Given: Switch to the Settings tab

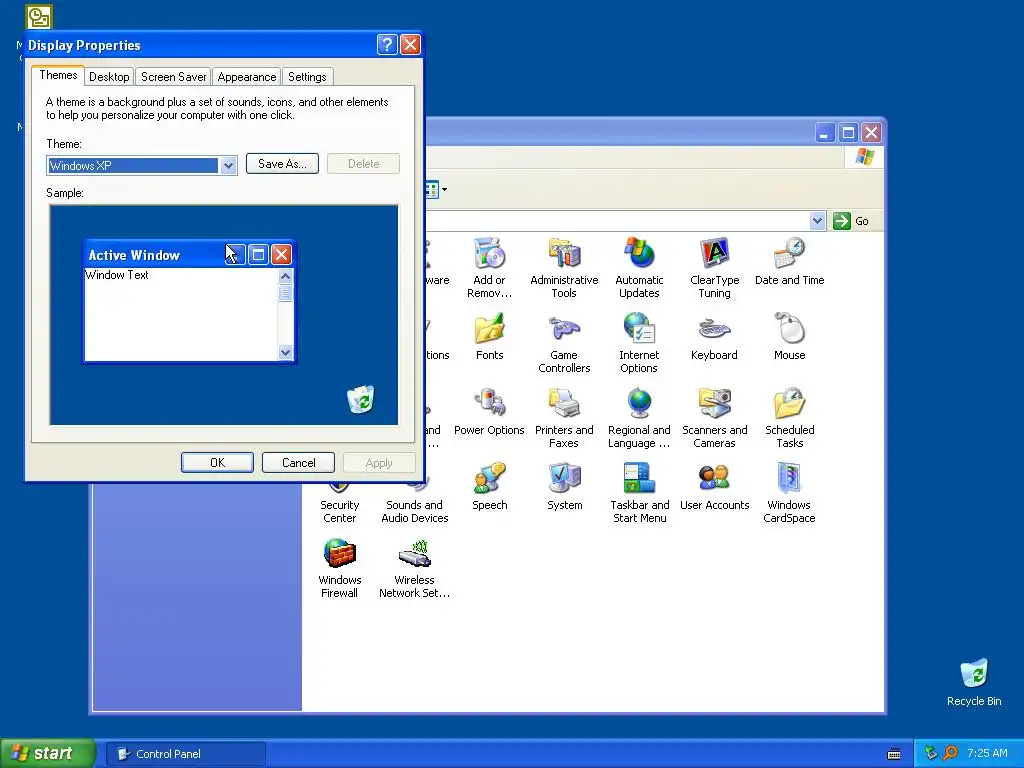Looking at the screenshot, I should (307, 77).
